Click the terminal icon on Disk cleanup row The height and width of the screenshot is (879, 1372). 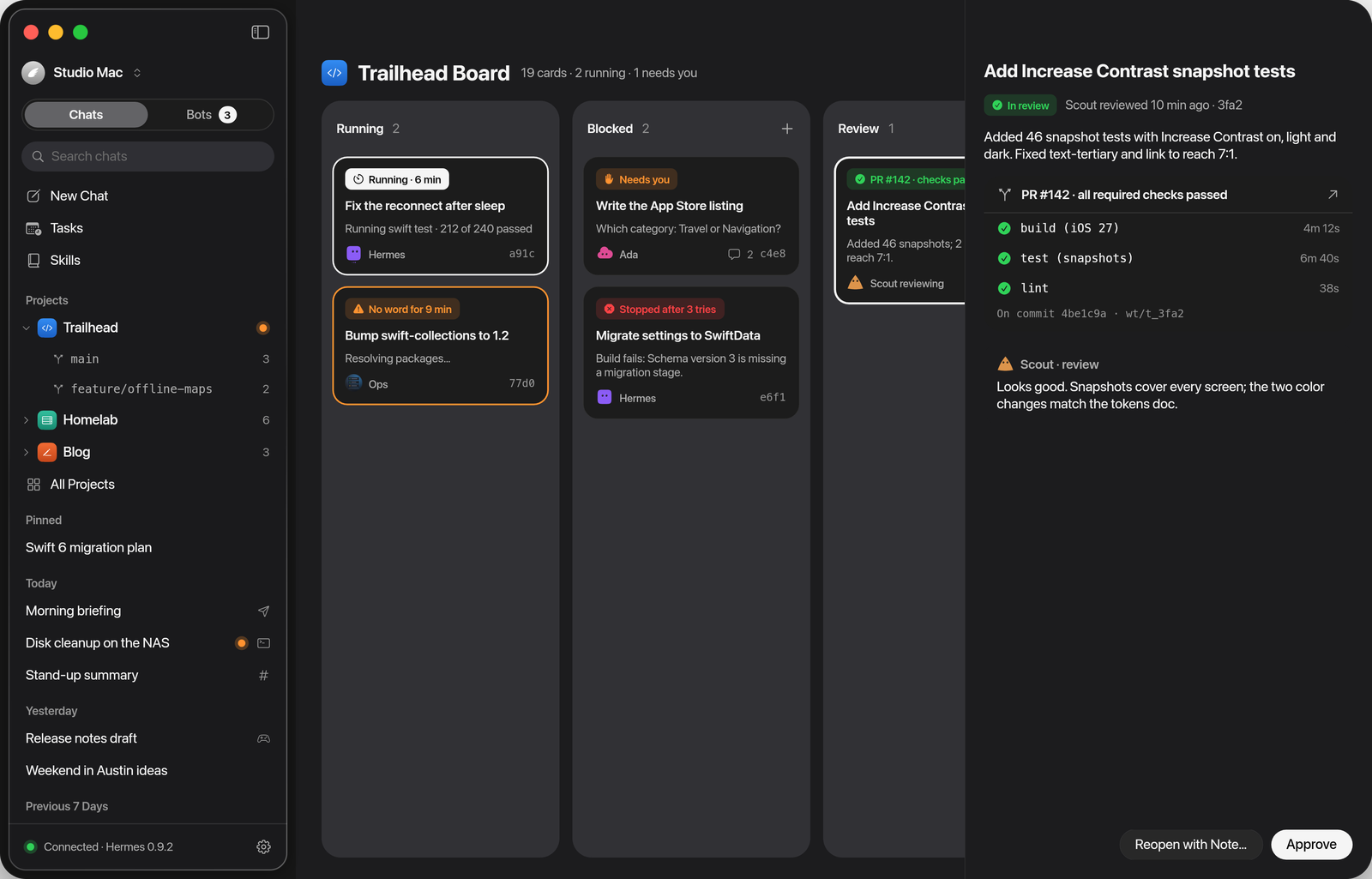[263, 643]
